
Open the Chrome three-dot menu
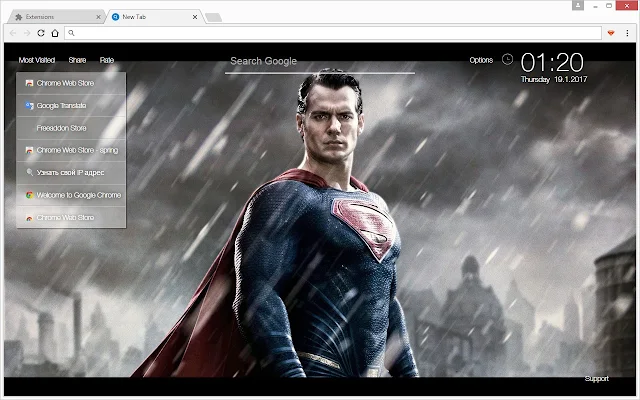627,33
